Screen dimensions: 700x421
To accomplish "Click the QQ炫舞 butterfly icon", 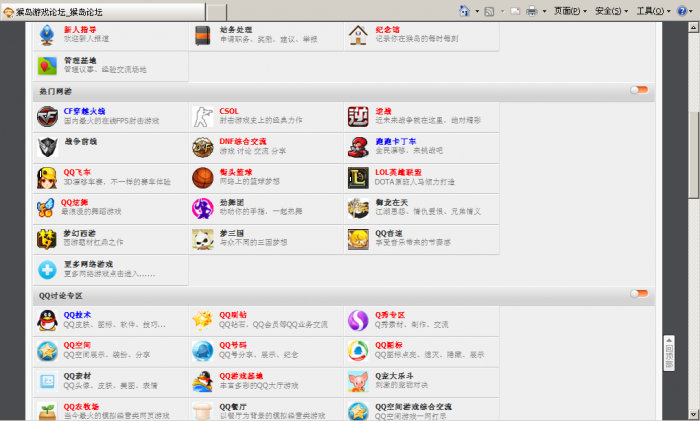I will [46, 208].
